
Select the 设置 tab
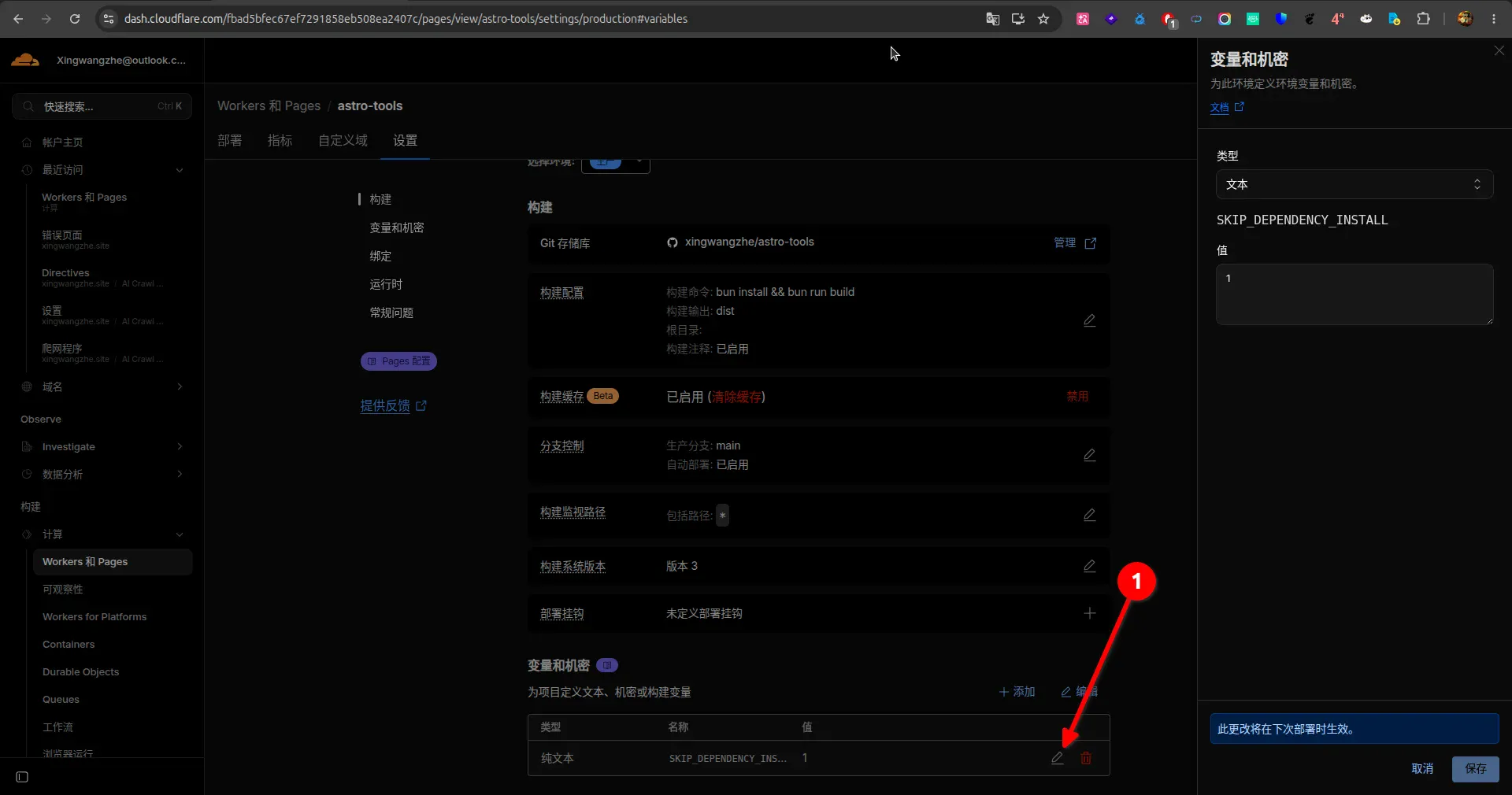406,140
